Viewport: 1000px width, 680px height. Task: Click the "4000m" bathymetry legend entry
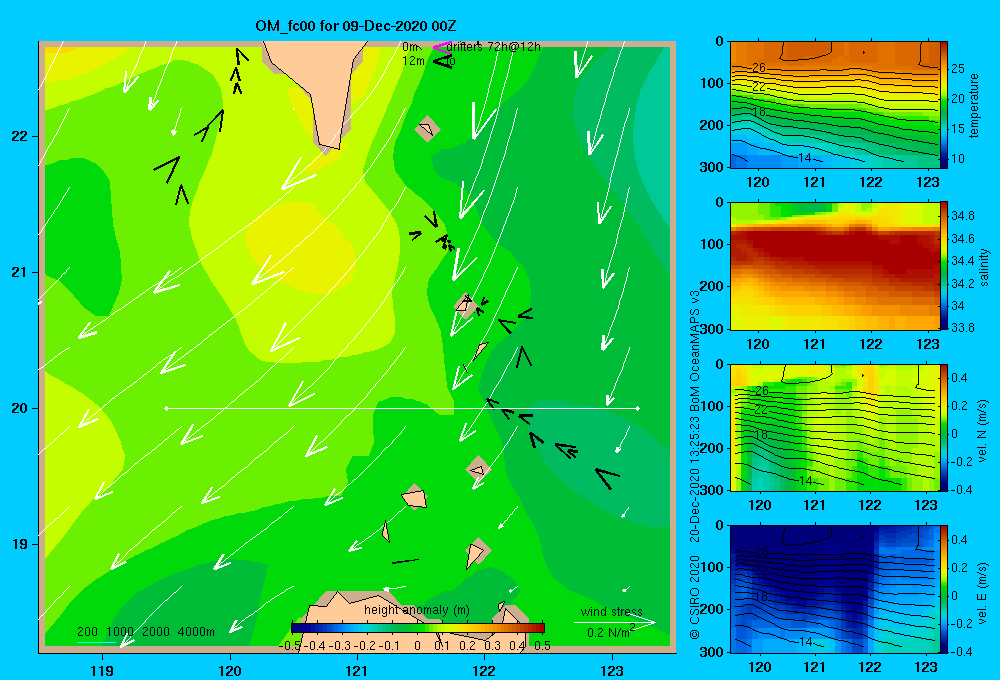click(196, 632)
